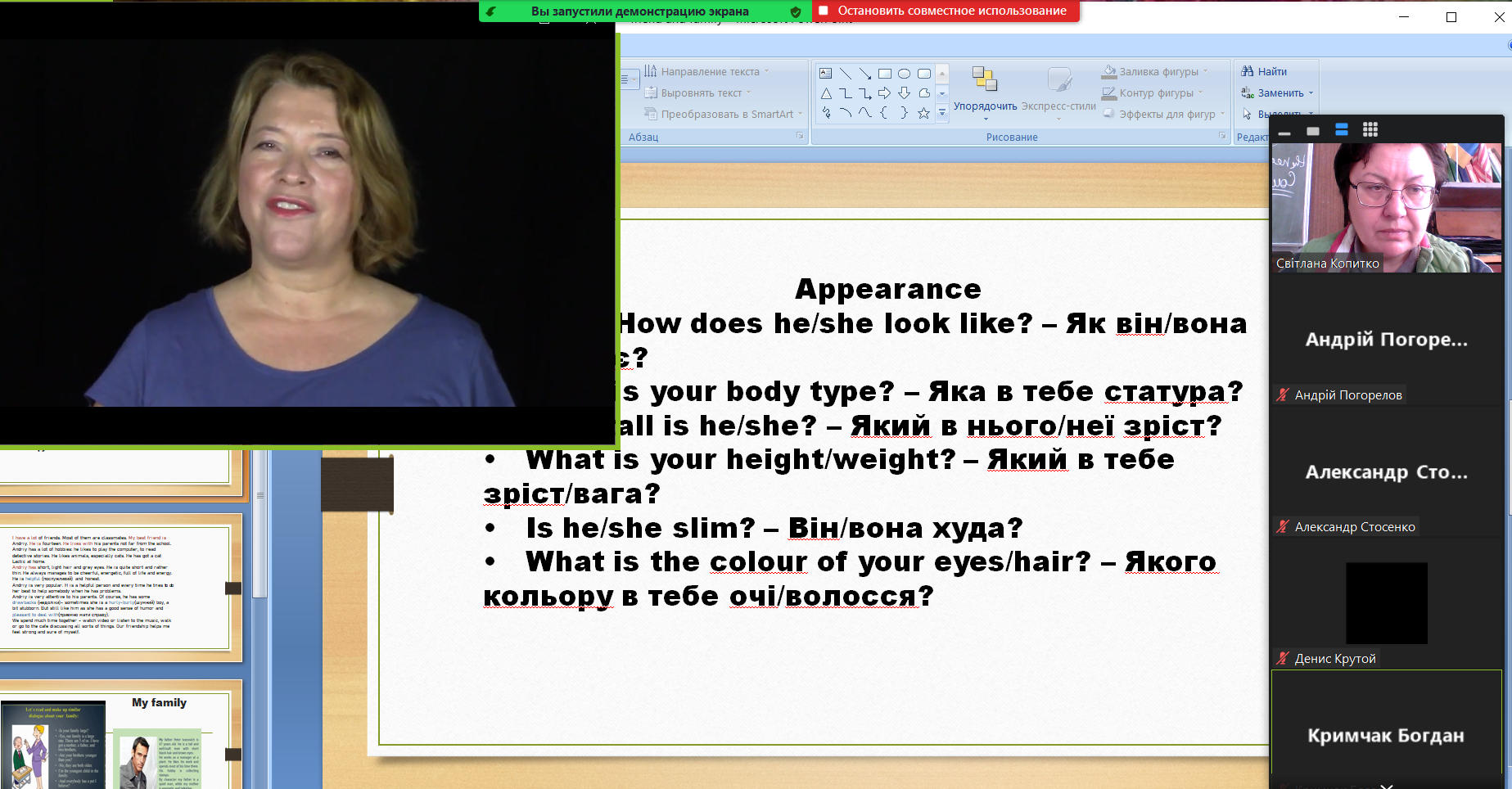Insert the left brace shape
The image size is (1512, 789).
tap(885, 113)
